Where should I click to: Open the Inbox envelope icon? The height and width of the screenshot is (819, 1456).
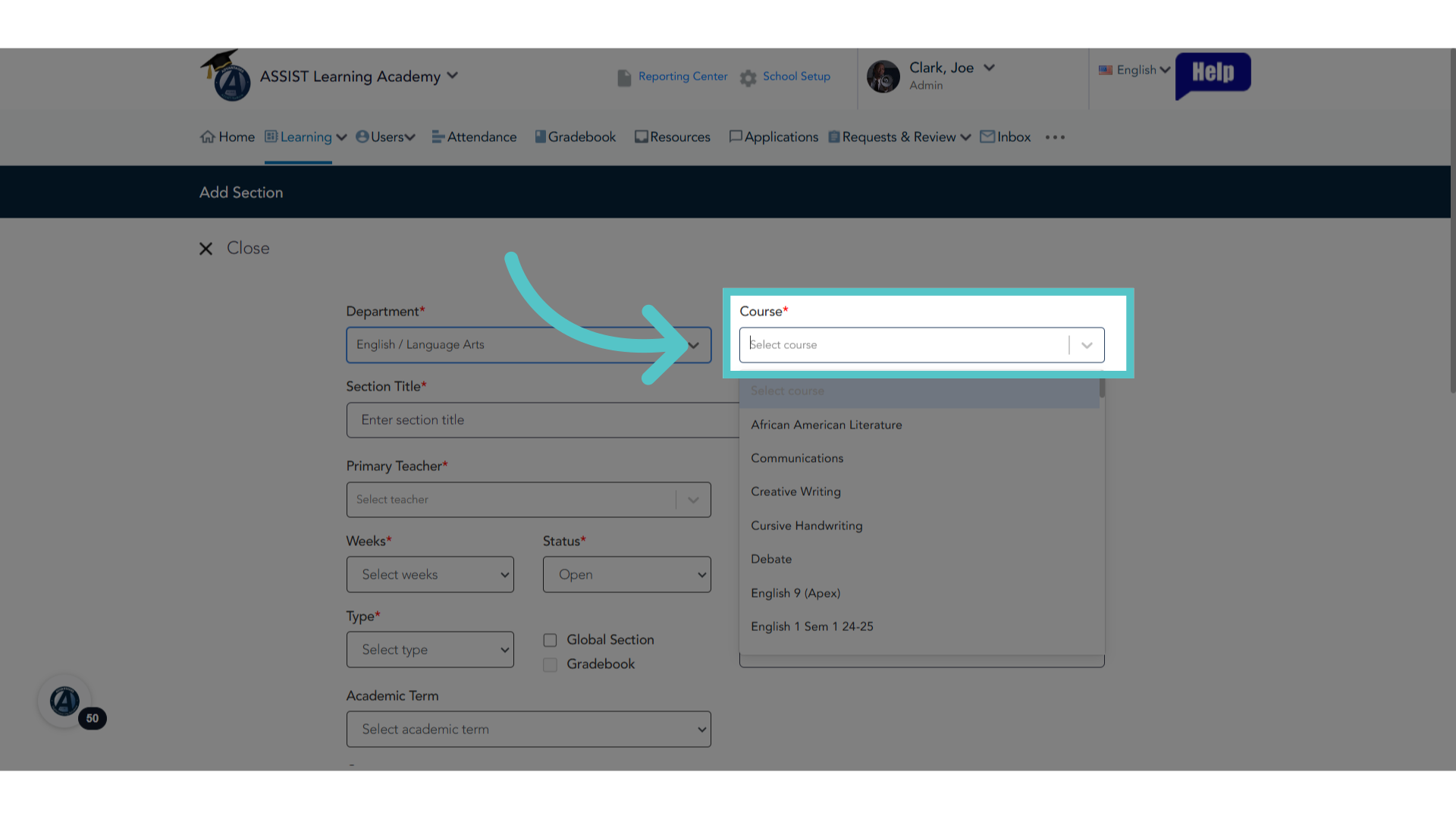pyautogui.click(x=987, y=136)
